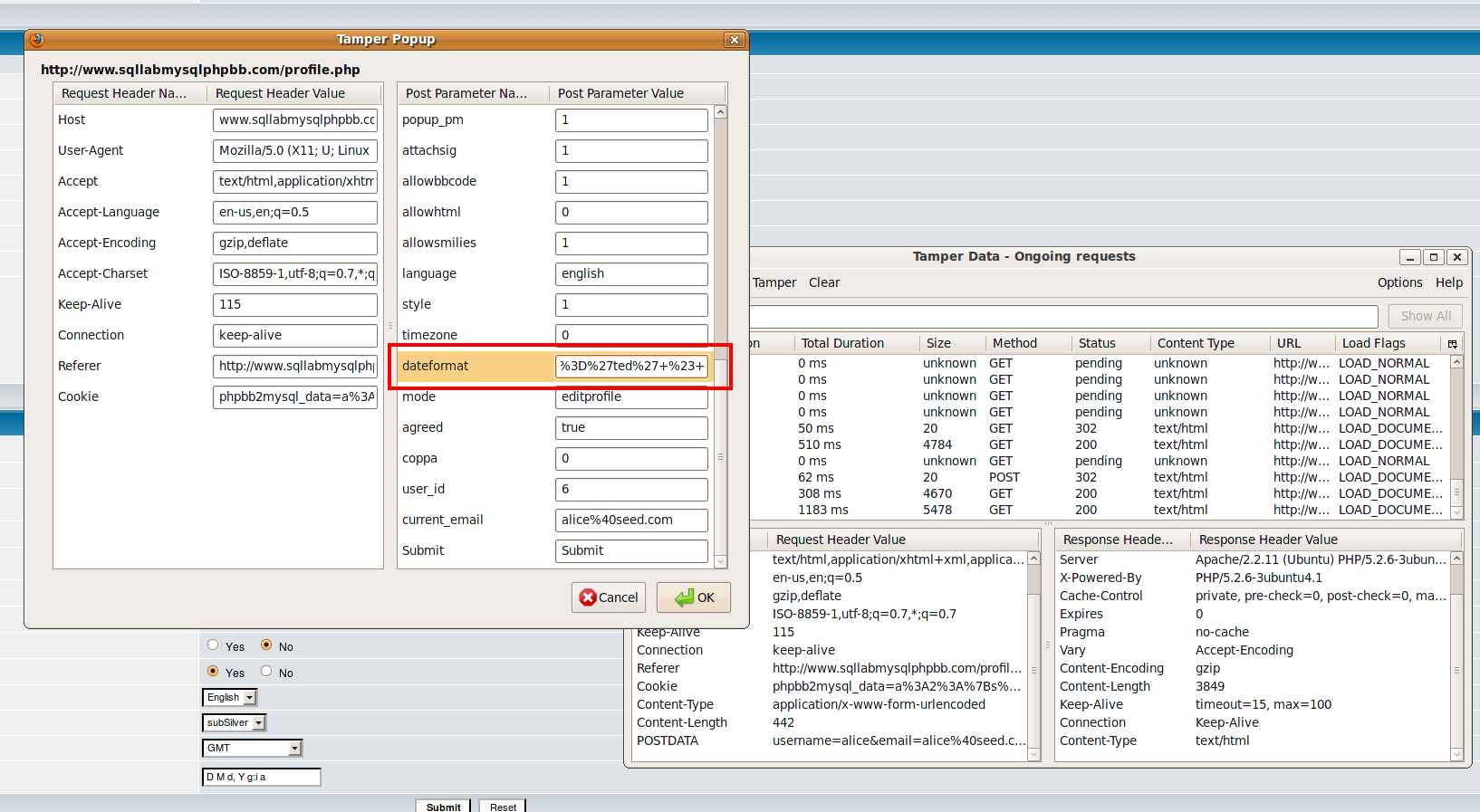
Task: Click the Firefox icon in Tamper Popup title bar
Action: (36, 40)
